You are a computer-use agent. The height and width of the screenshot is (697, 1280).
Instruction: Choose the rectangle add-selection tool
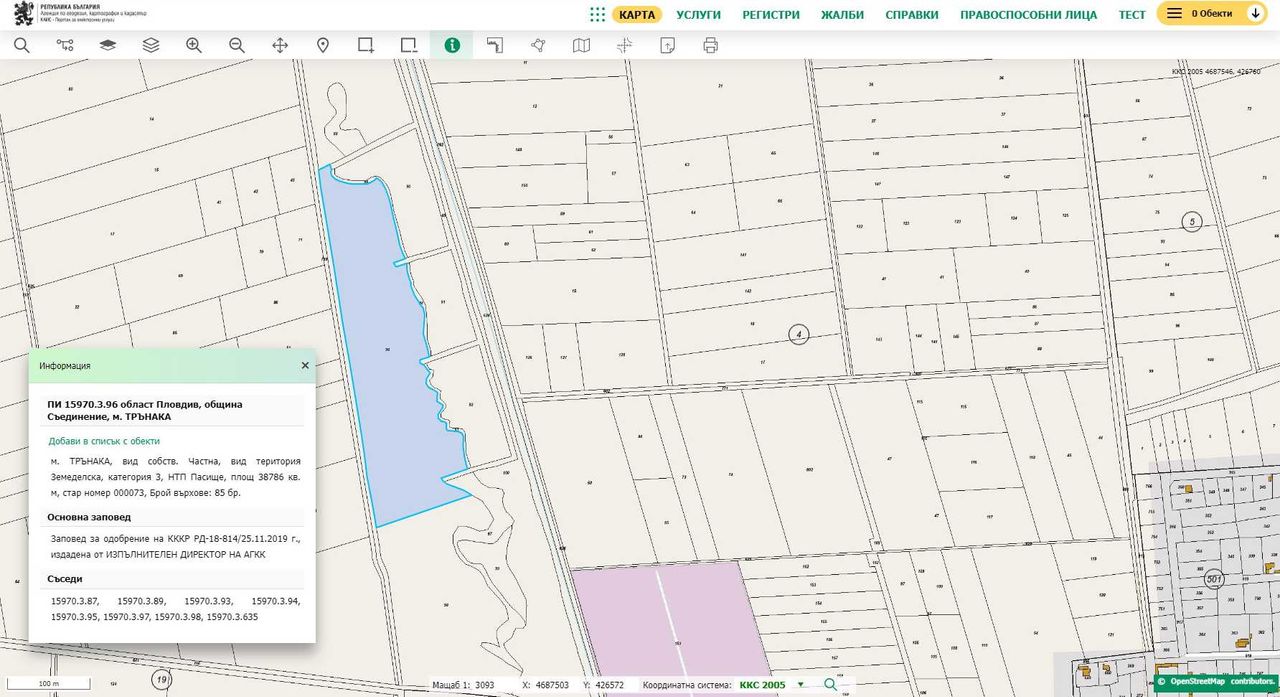[366, 45]
